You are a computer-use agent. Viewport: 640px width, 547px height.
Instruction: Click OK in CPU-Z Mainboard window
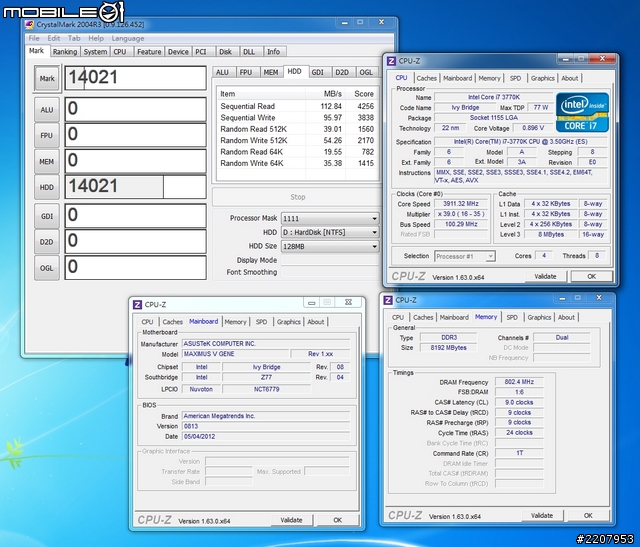pos(338,520)
